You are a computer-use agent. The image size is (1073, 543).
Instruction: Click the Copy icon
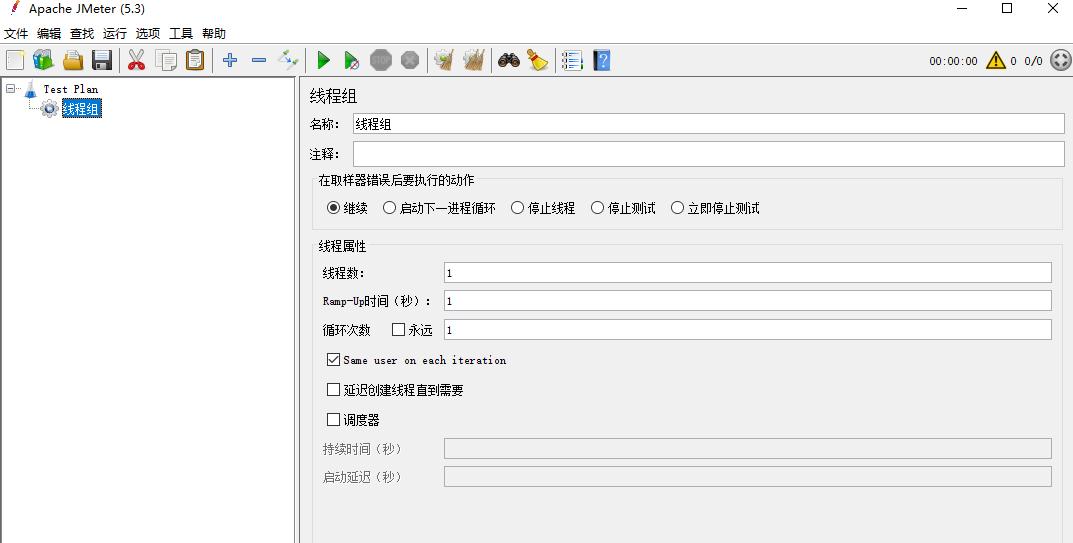(x=166, y=60)
